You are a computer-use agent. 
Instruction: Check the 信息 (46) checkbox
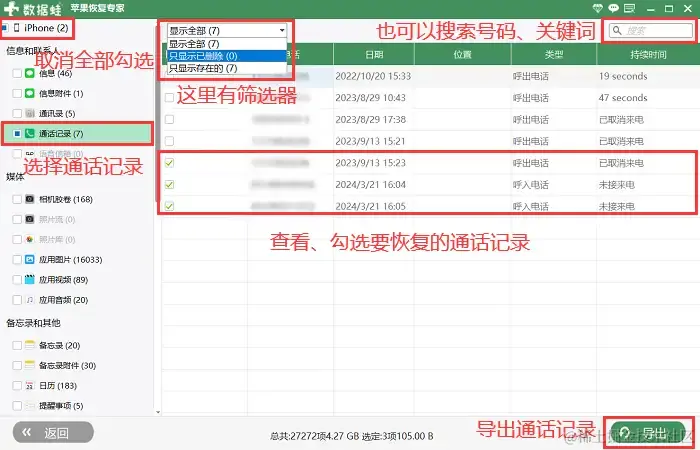(17, 73)
